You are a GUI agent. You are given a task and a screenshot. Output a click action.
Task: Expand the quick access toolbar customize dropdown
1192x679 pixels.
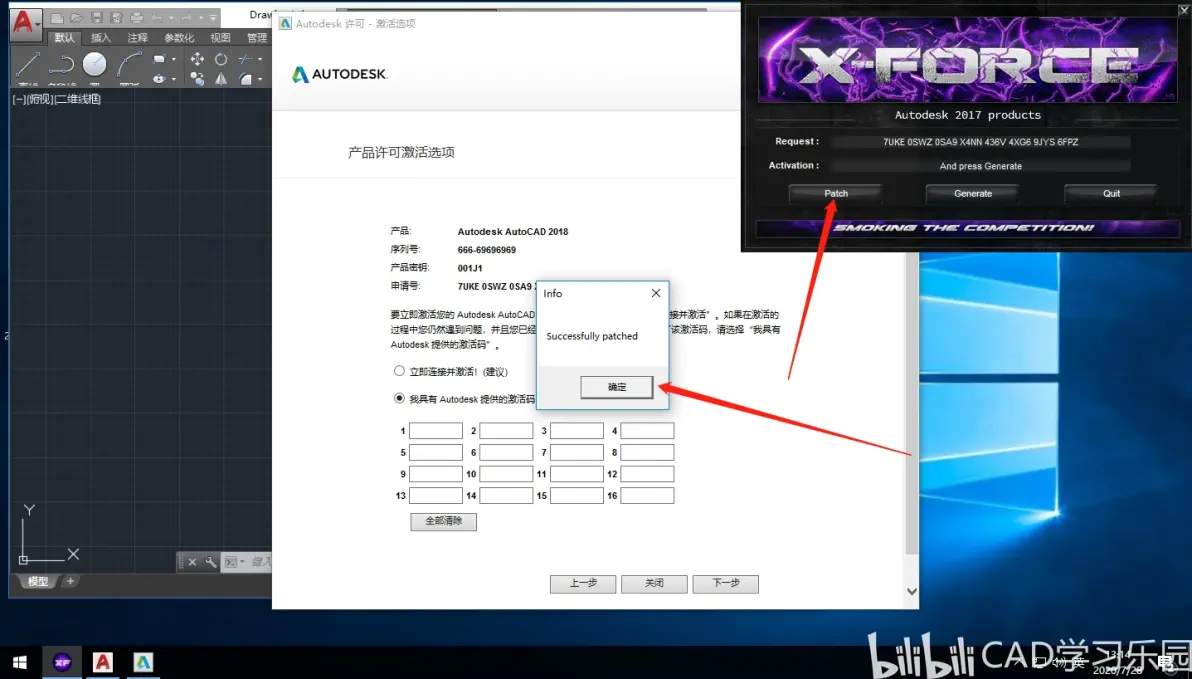214,18
